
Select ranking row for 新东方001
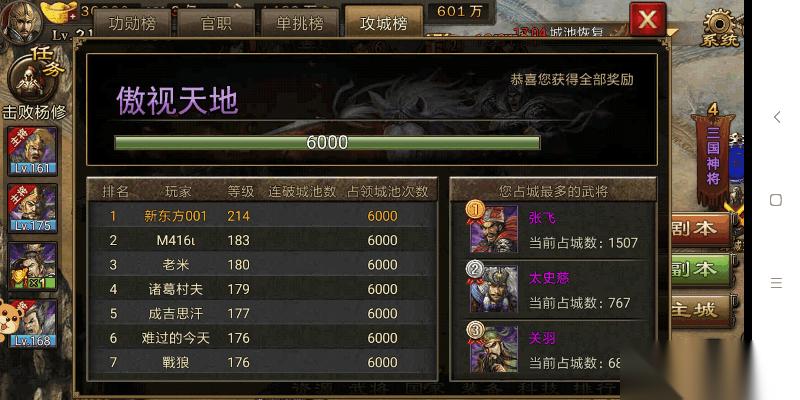point(263,216)
